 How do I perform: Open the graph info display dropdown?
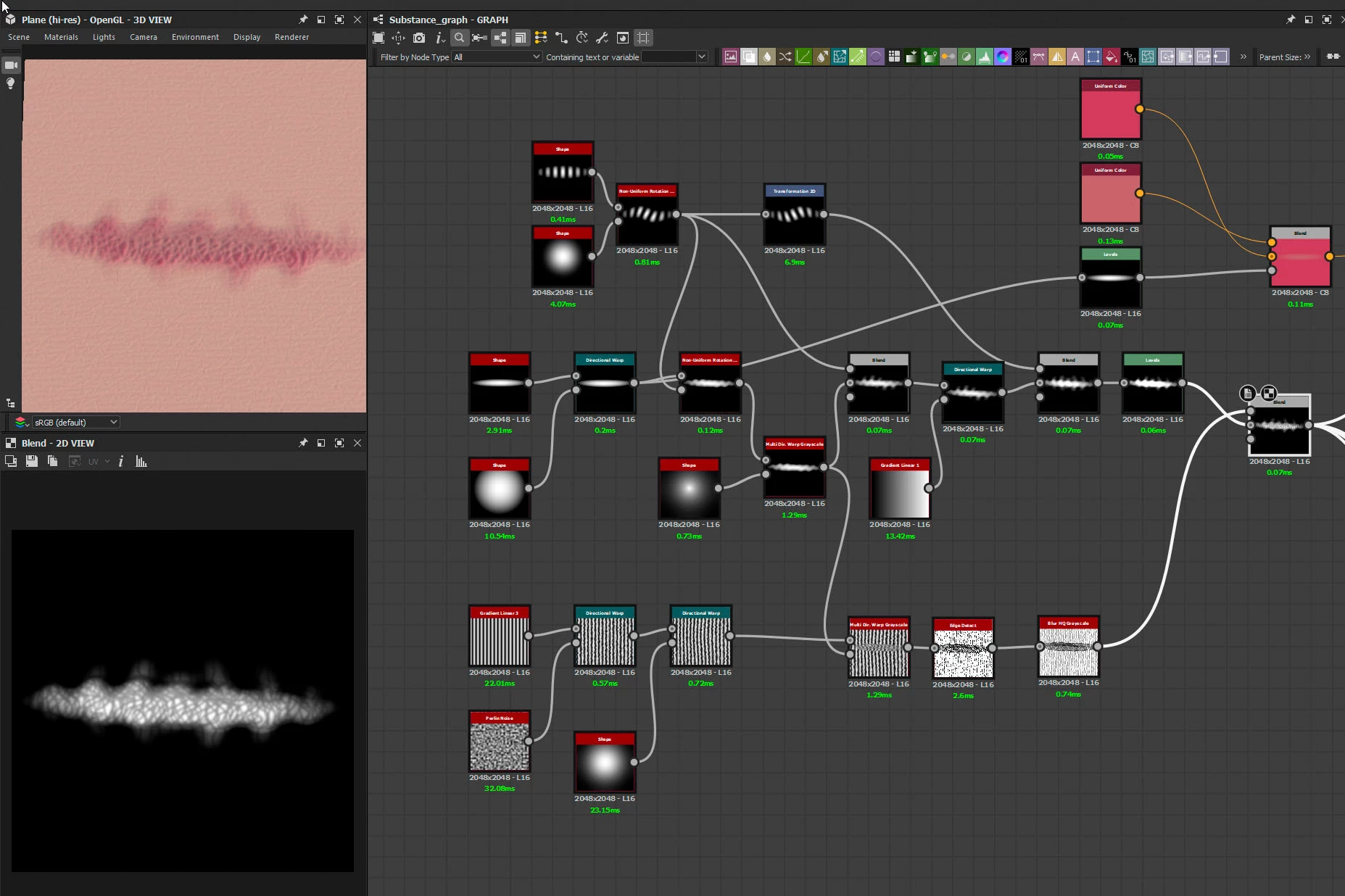pyautogui.click(x=439, y=38)
